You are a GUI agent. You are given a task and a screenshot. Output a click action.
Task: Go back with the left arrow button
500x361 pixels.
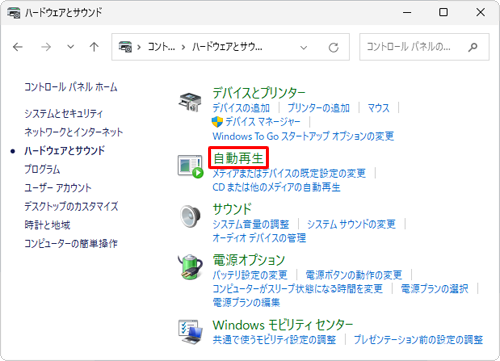18,47
